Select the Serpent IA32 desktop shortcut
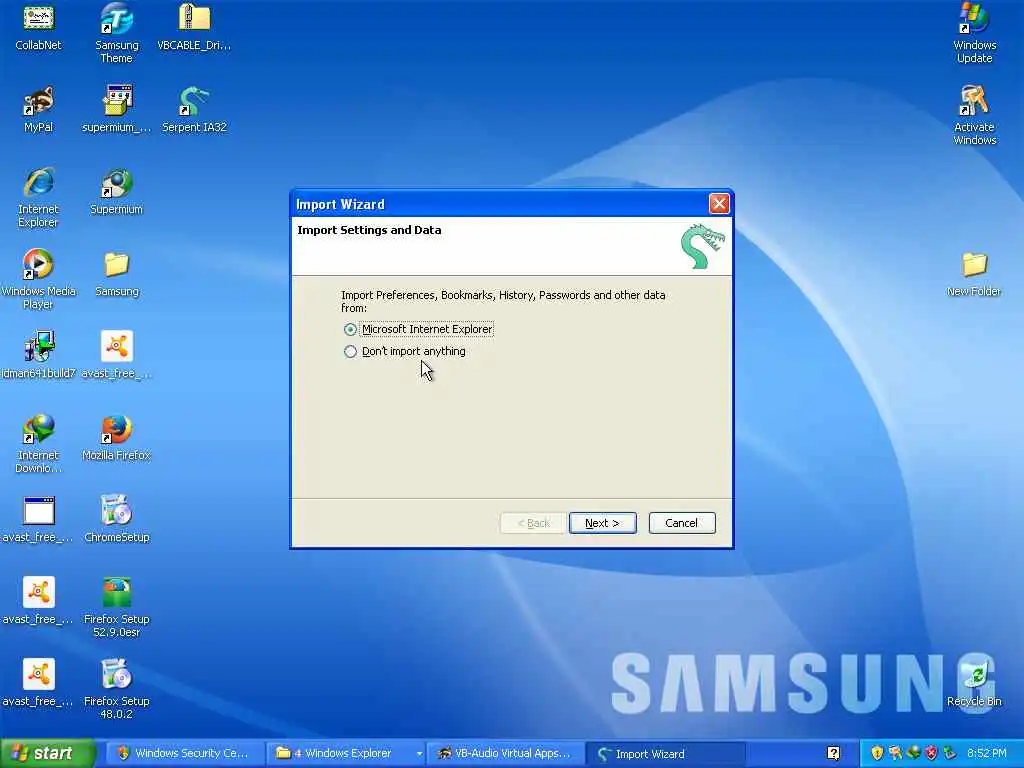Screen dimensions: 1024x768 pos(194,110)
